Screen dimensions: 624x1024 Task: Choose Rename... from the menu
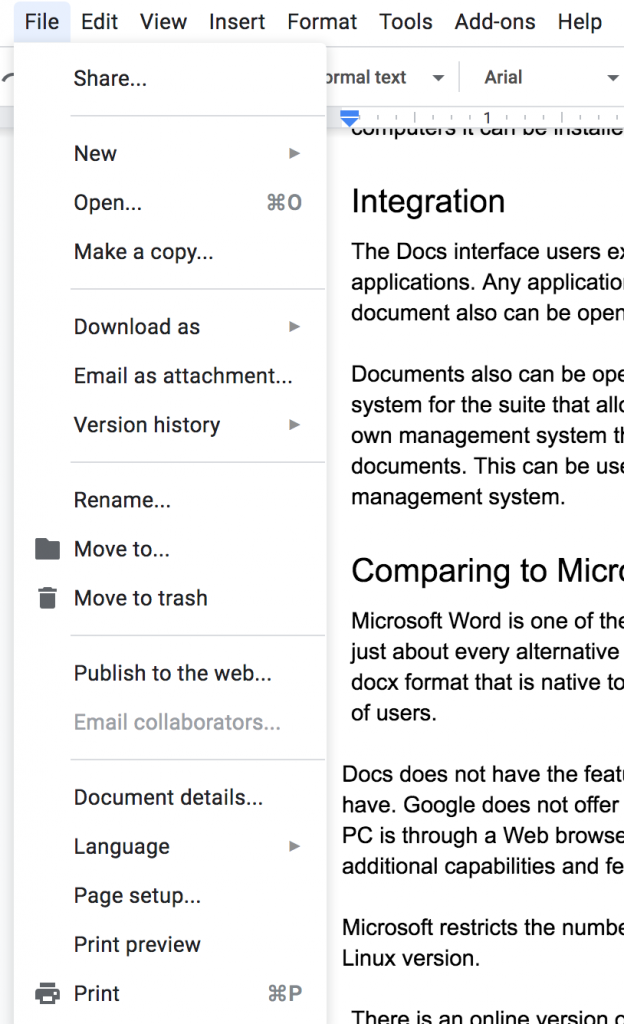(x=170, y=500)
